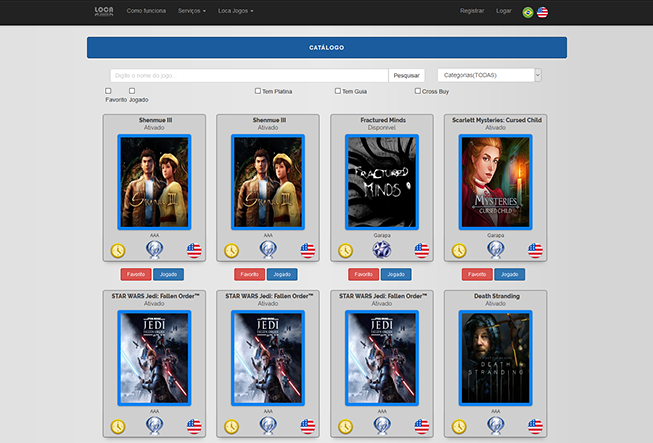Screen dimensions: 653x443
Task: Mark second Shenmue III as Jogado
Action: click(282, 274)
